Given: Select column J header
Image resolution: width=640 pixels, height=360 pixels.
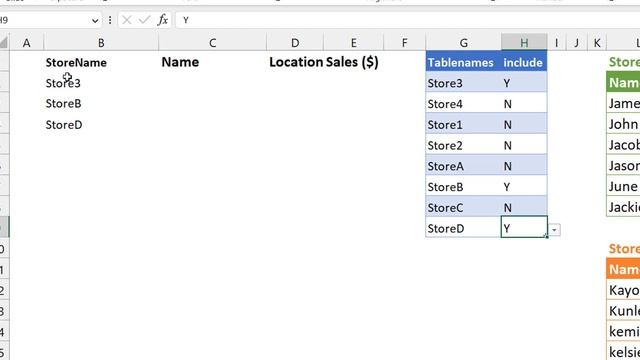Looking at the screenshot, I should 576,42.
